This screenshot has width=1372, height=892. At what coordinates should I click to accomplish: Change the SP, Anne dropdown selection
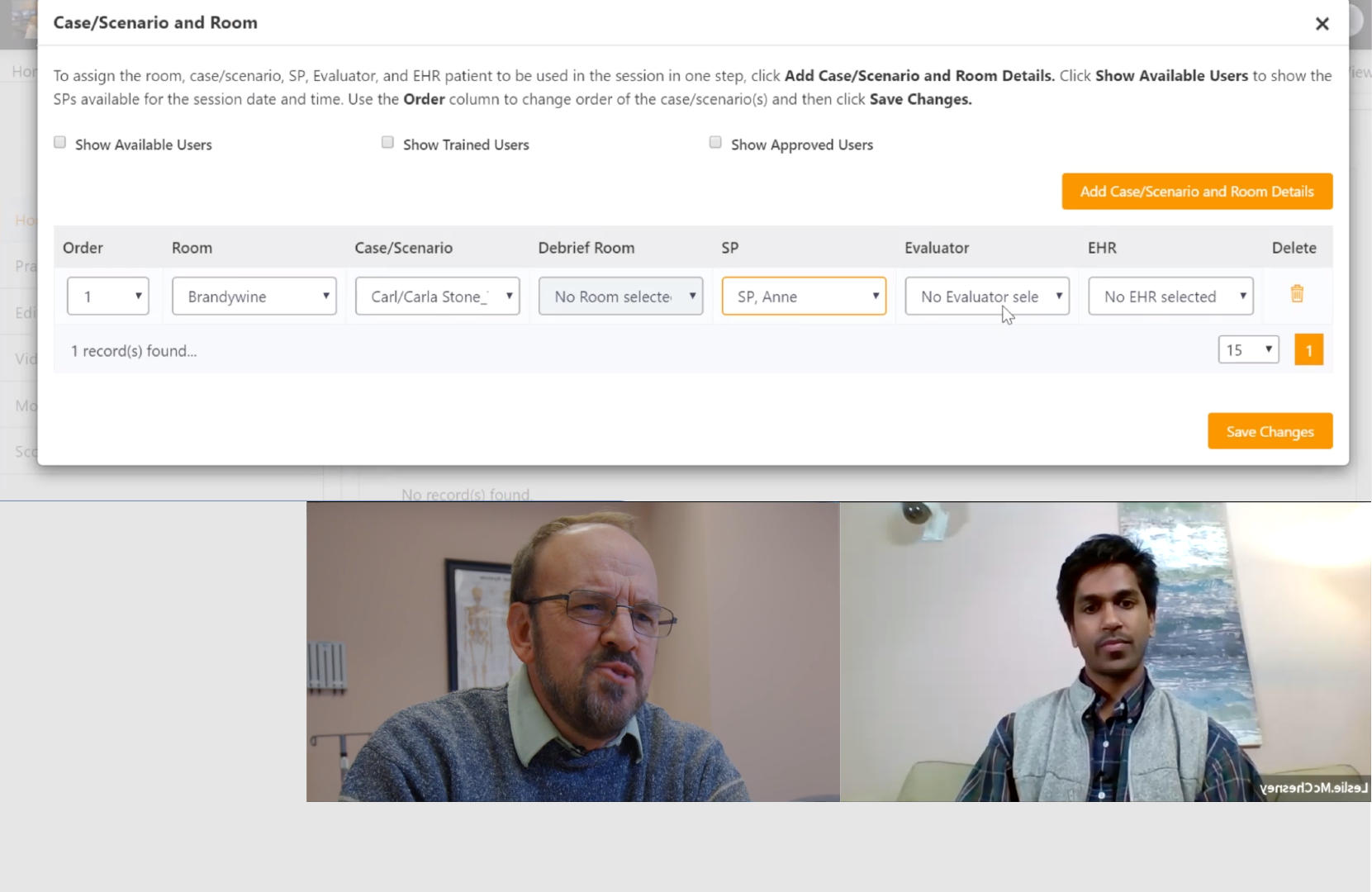coord(803,297)
